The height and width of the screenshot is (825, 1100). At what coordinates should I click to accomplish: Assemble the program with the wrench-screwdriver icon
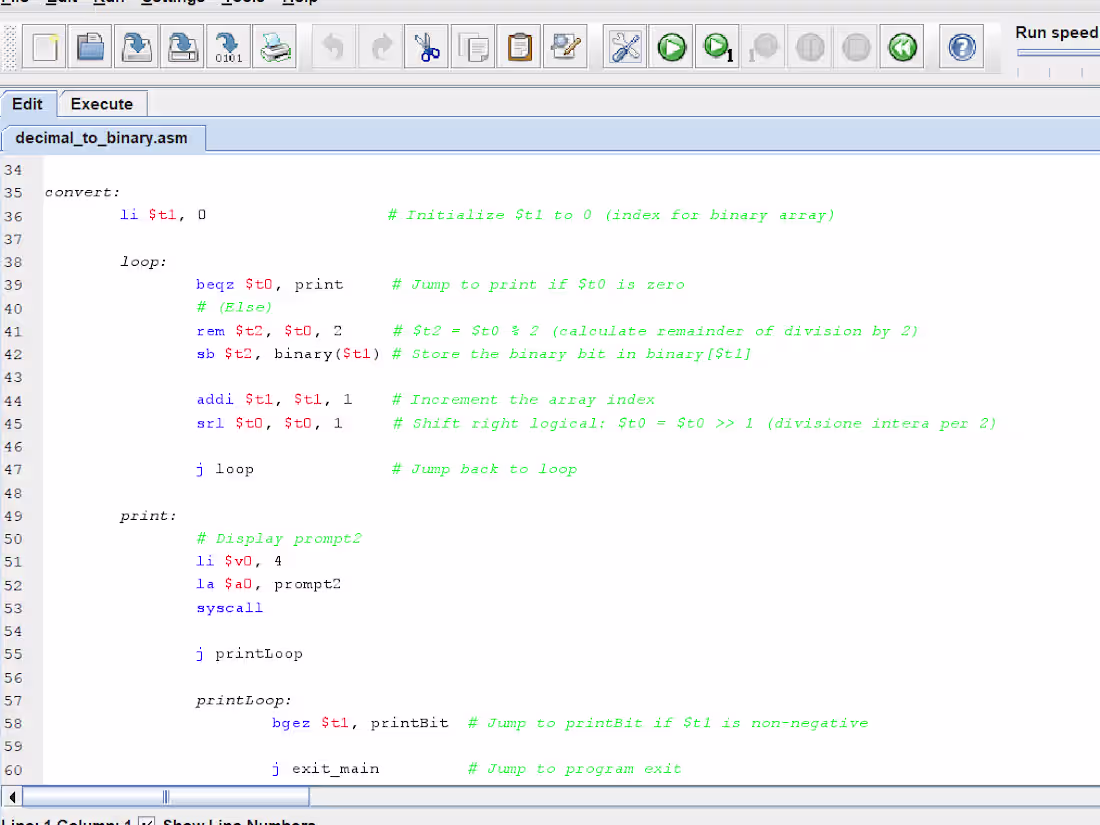click(626, 47)
